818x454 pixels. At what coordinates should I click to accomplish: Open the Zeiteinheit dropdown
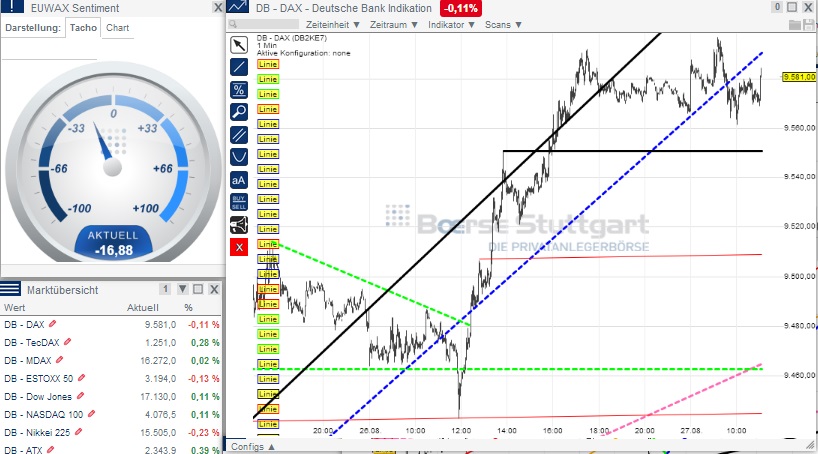click(x=333, y=25)
